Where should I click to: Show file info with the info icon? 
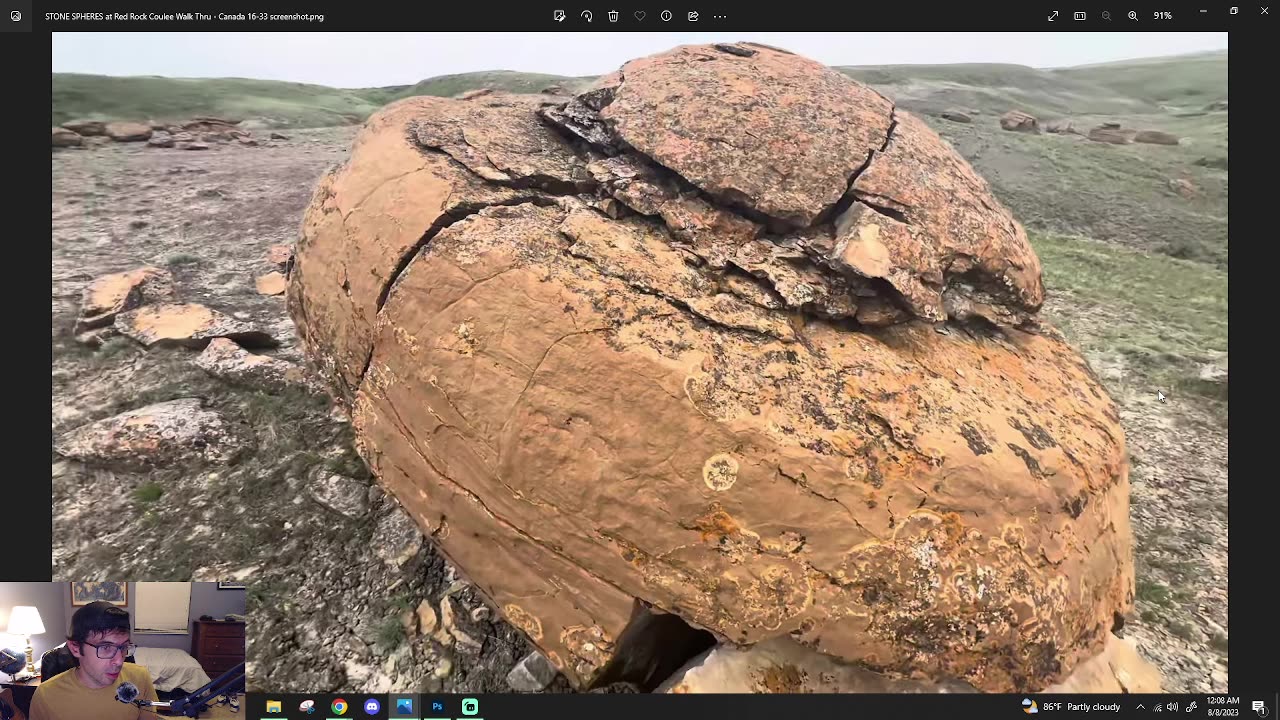point(666,16)
